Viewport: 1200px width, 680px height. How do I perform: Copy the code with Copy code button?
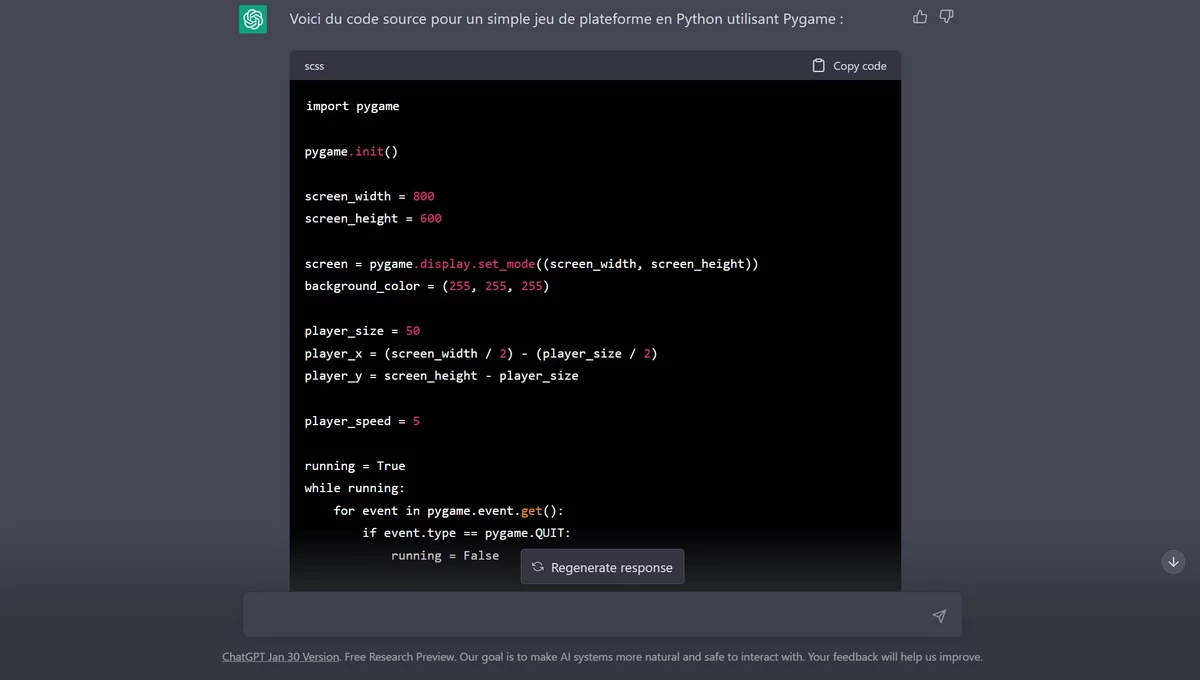[849, 66]
